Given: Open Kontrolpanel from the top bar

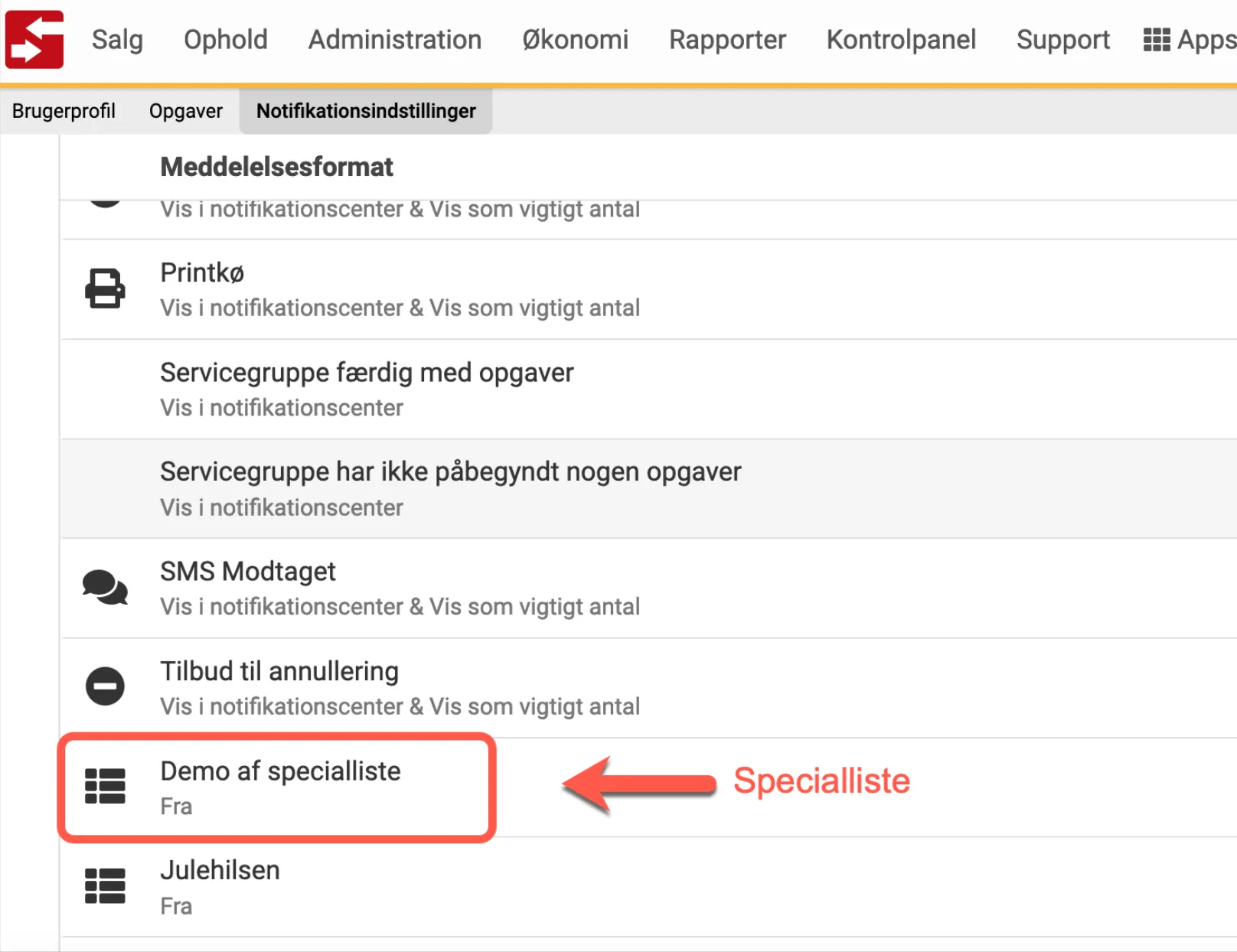Looking at the screenshot, I should 901,40.
